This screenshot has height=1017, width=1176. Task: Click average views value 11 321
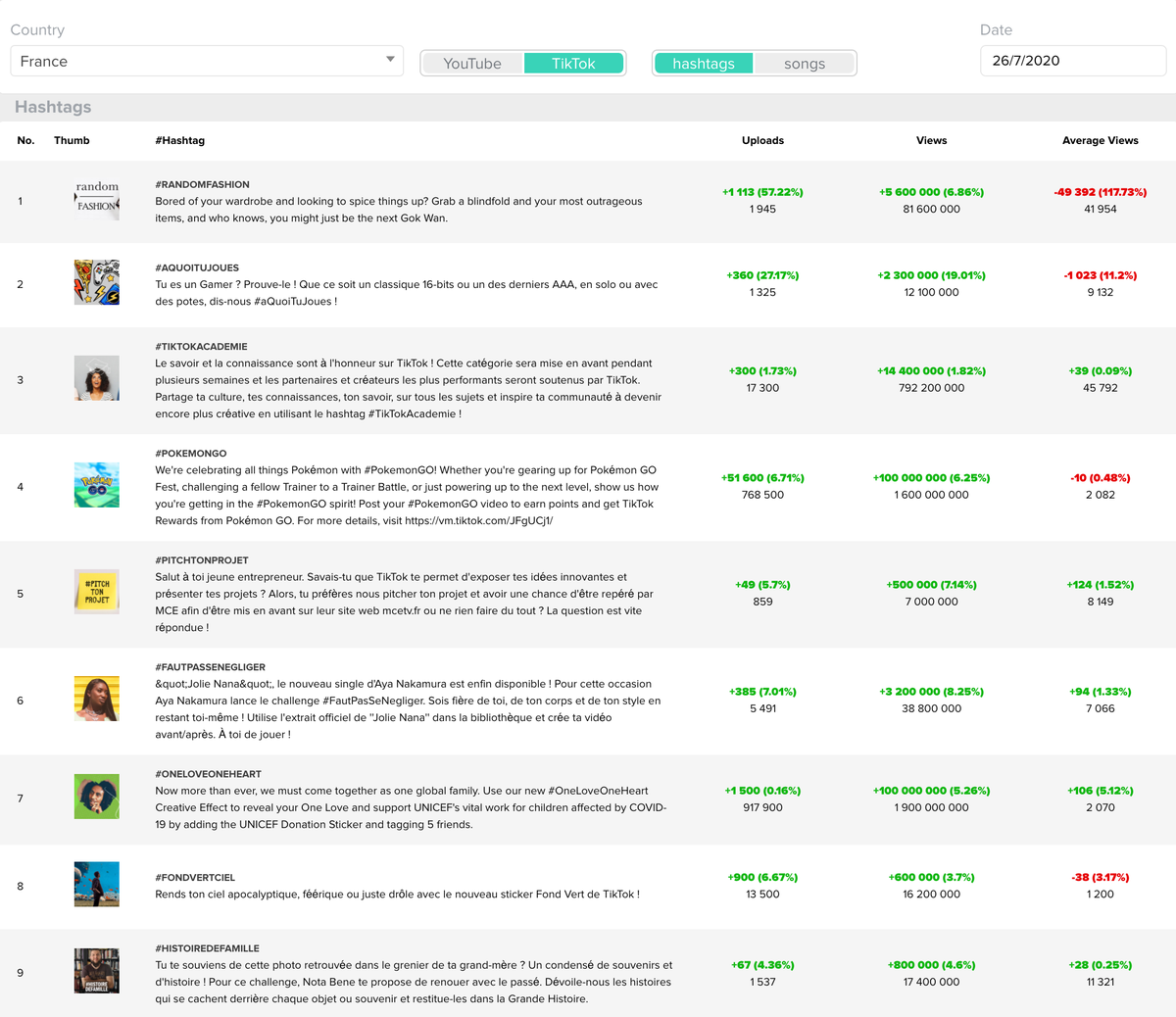pos(1101,982)
